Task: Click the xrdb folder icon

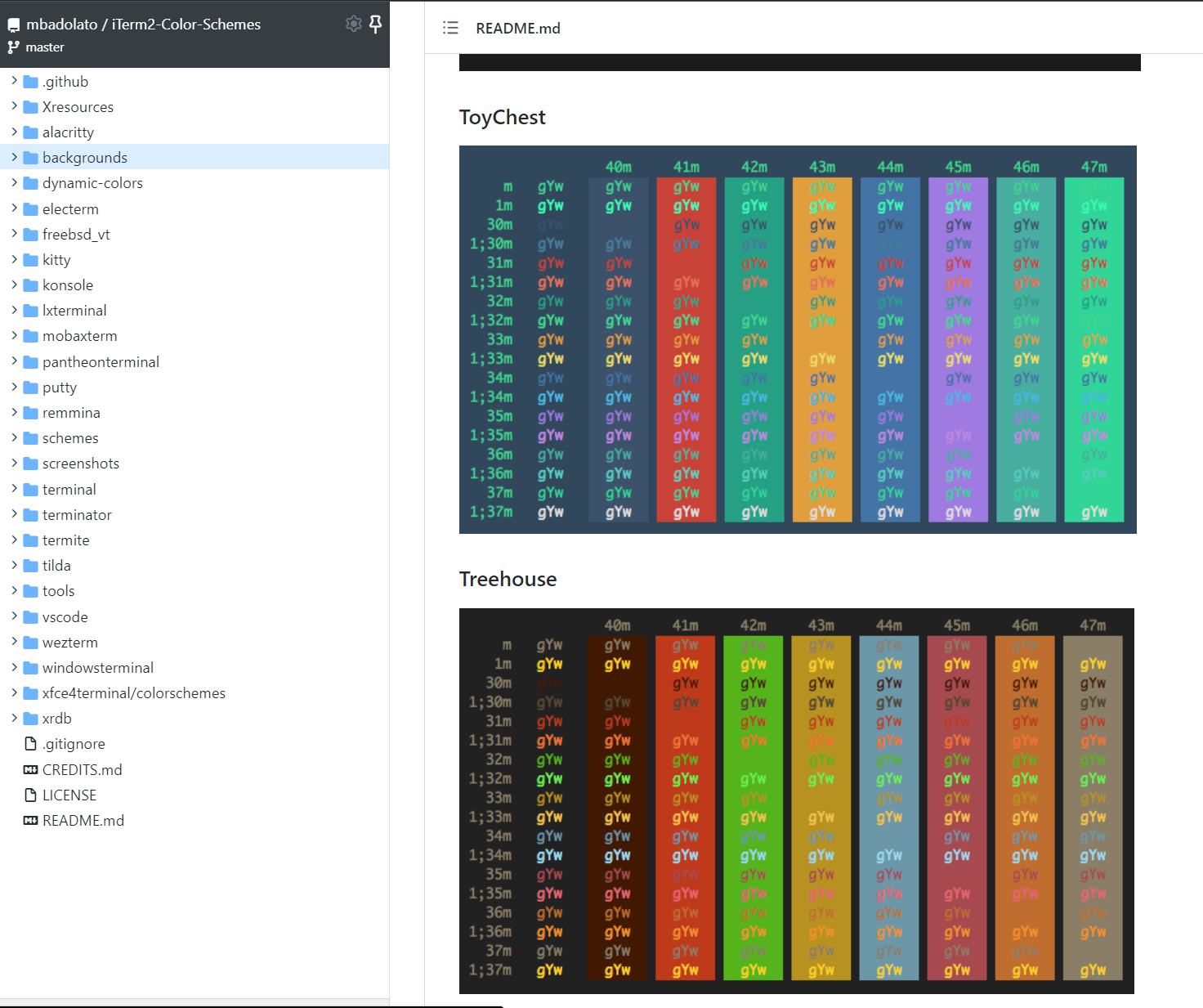Action: pos(31,719)
